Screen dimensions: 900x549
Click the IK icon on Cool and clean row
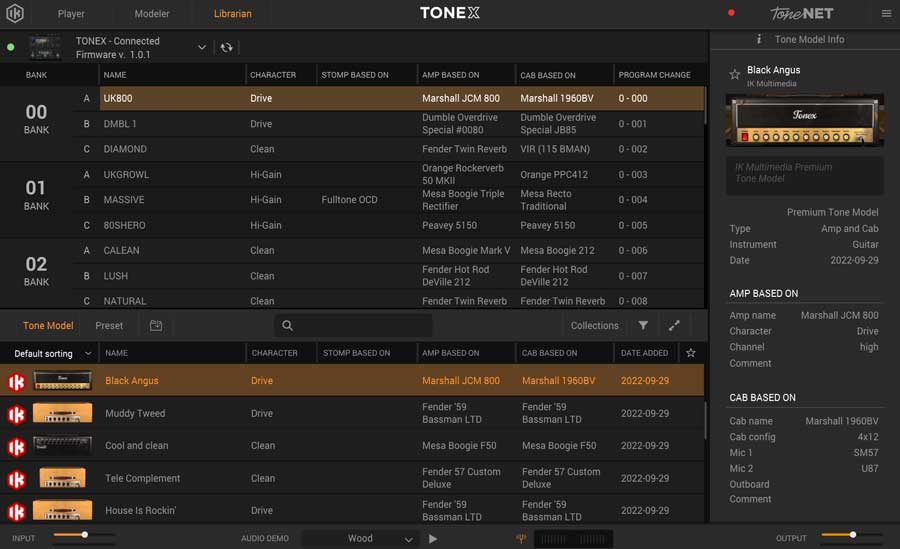[17, 446]
